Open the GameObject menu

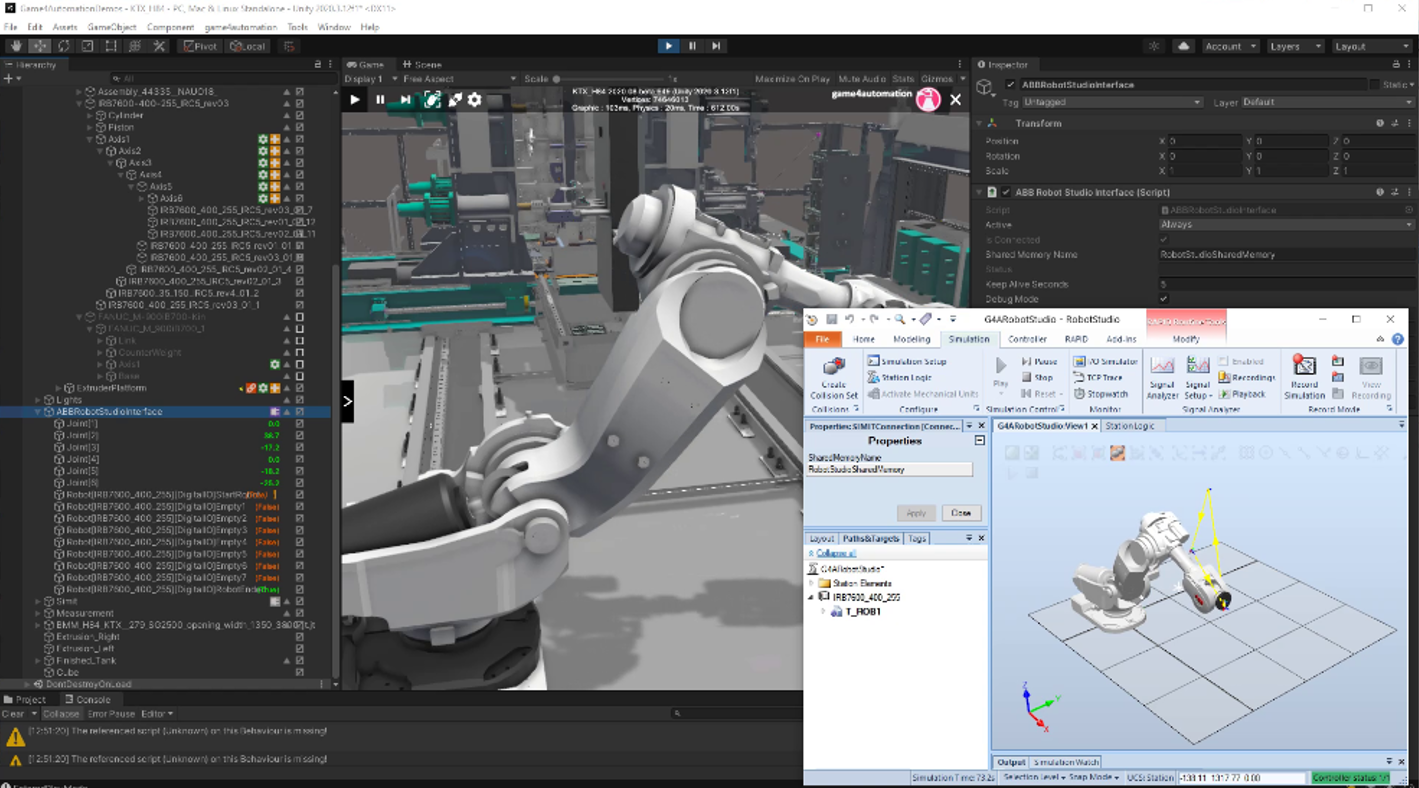pyautogui.click(x=112, y=27)
